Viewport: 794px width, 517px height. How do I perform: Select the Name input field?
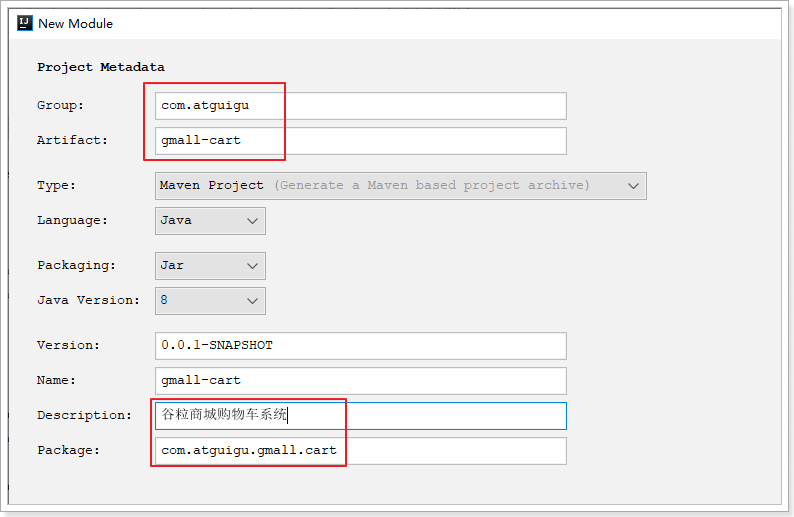[x=360, y=381]
